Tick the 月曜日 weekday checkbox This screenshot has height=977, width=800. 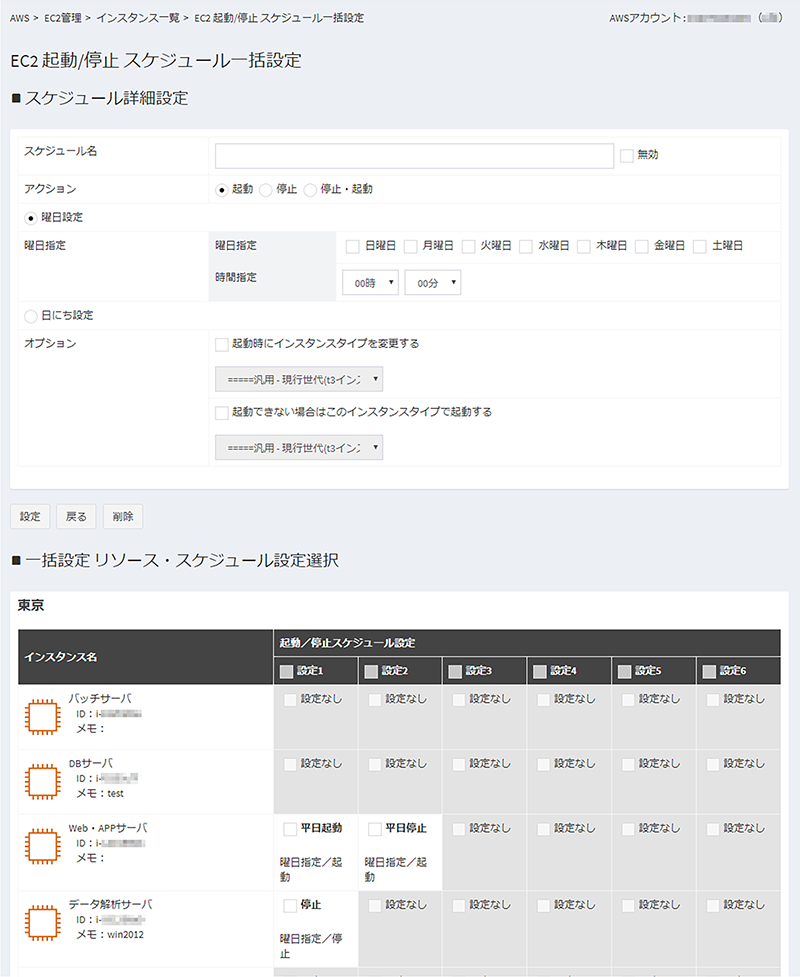(x=410, y=246)
